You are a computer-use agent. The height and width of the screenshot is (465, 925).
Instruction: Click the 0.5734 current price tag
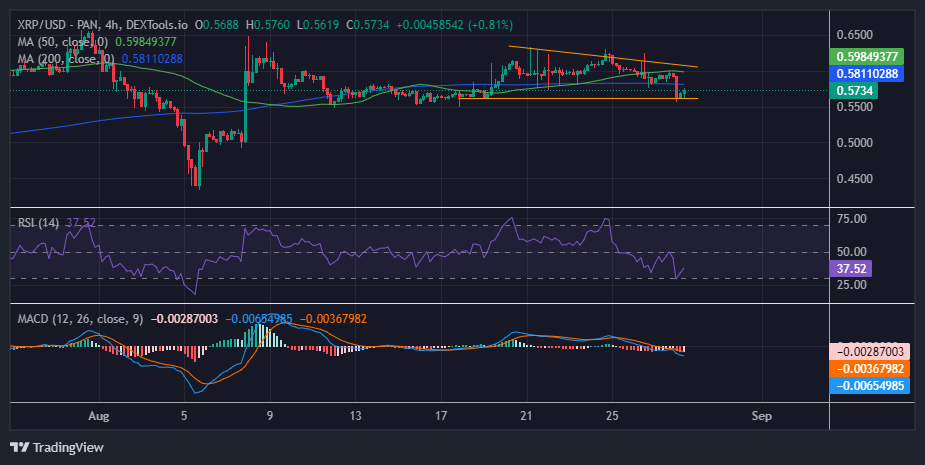point(853,91)
